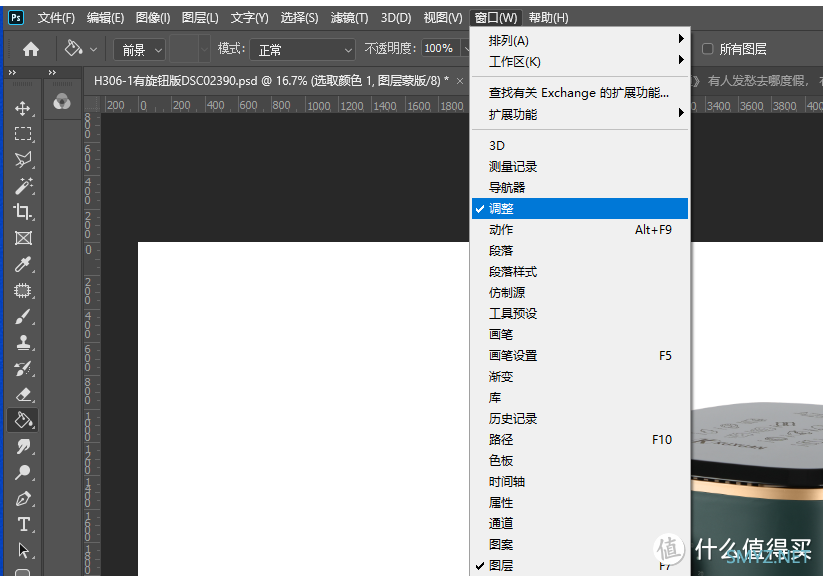This screenshot has height=576, width=823.
Task: Select the Path Selection tool
Action: [23, 550]
